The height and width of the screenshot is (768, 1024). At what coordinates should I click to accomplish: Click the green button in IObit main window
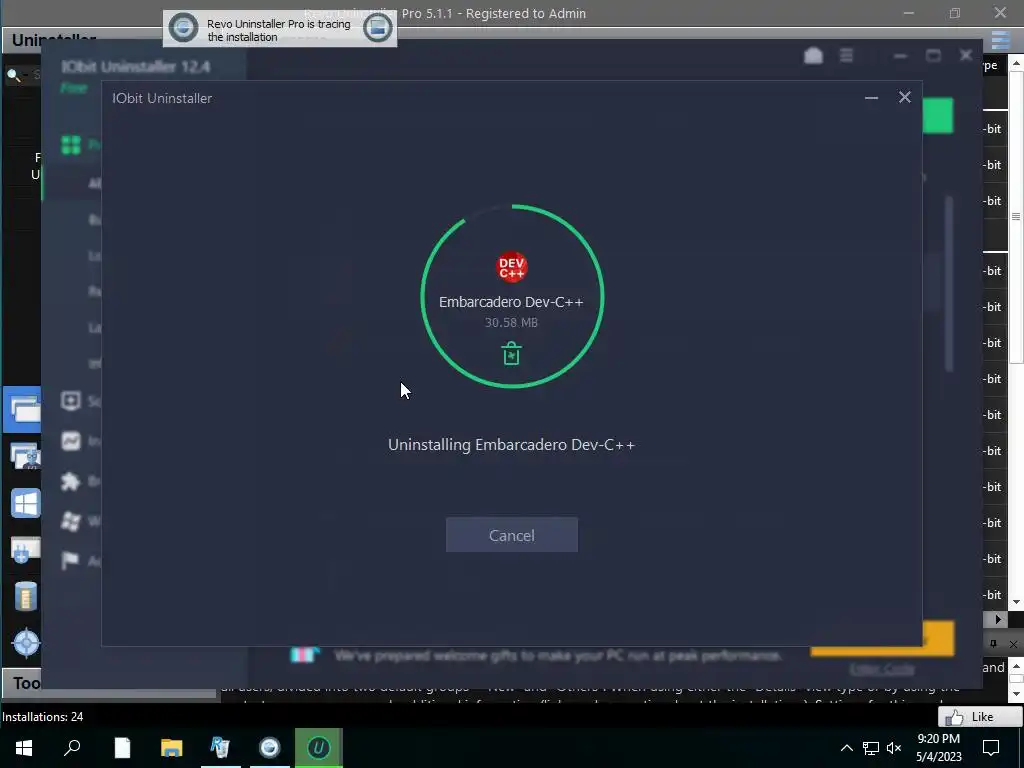pyautogui.click(x=938, y=116)
